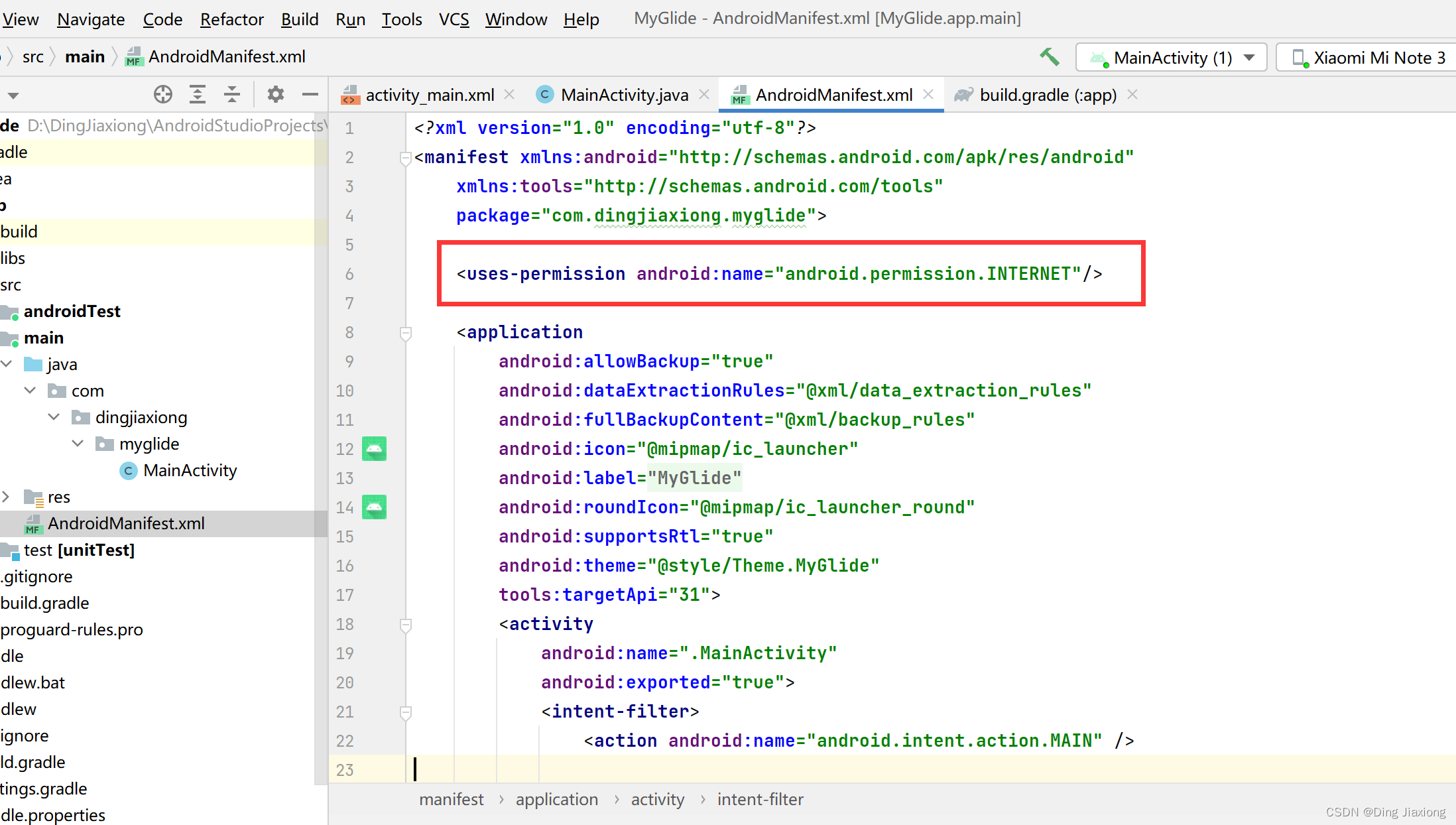The height and width of the screenshot is (825, 1456).
Task: Select the libs folder
Action: [x=13, y=258]
